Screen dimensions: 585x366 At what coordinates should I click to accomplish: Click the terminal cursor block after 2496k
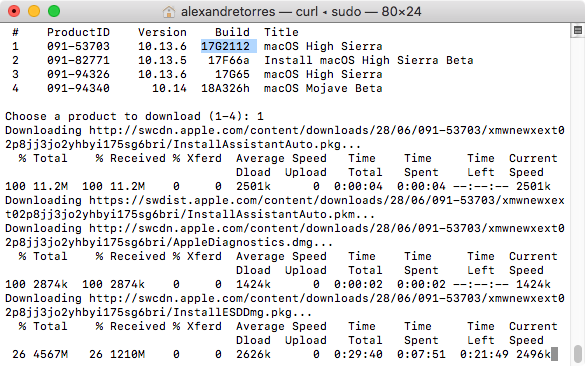pos(554,354)
